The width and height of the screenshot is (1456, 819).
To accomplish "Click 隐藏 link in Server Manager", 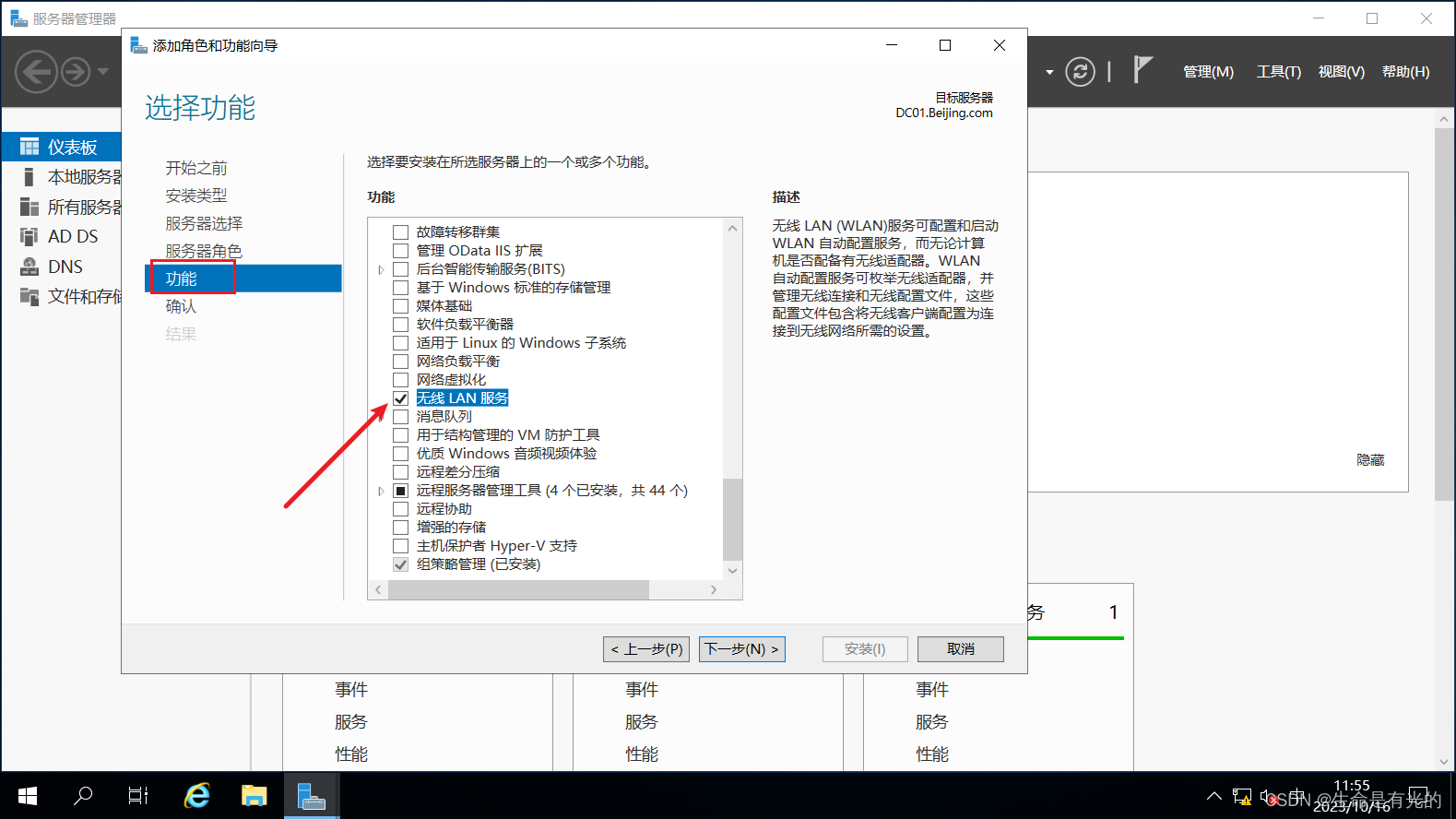I will [1370, 459].
